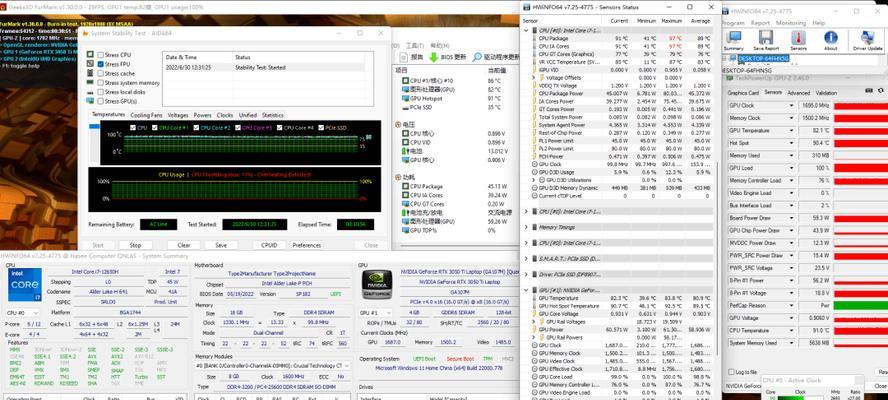Image resolution: width=888 pixels, height=400 pixels.
Task: Enable the Stress CPU checkbox
Action: click(100, 55)
